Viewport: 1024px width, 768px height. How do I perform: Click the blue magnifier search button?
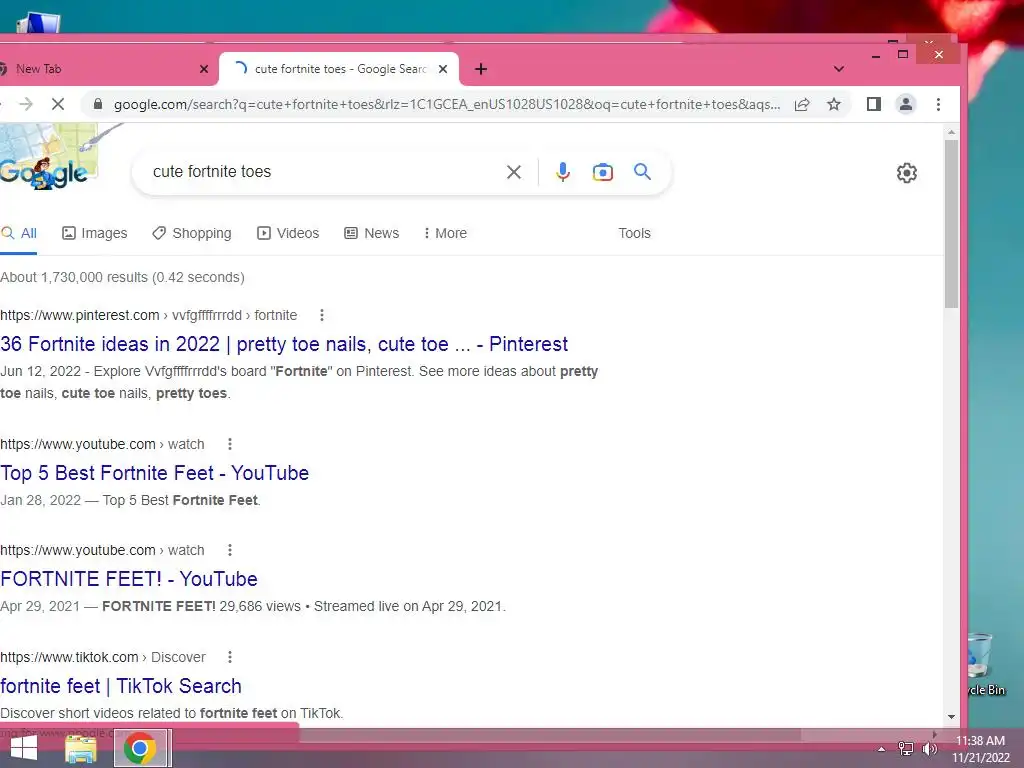(642, 172)
